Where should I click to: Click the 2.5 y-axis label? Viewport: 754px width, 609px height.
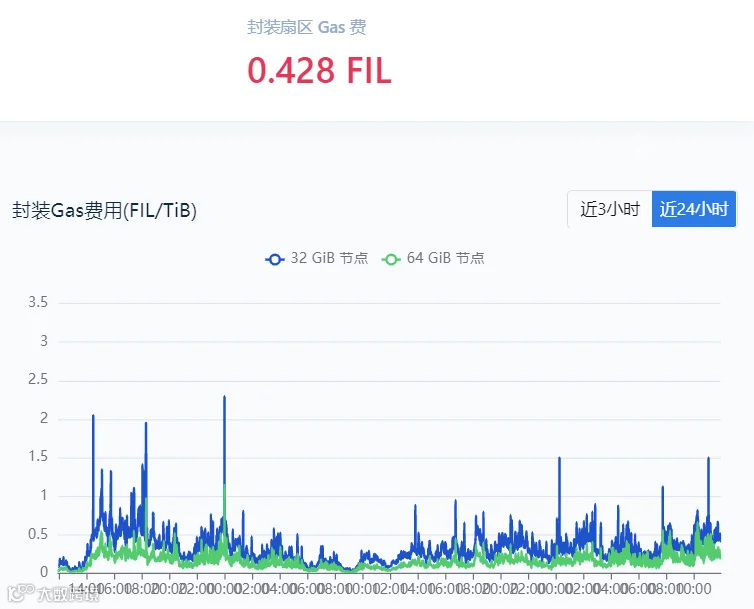point(38,380)
